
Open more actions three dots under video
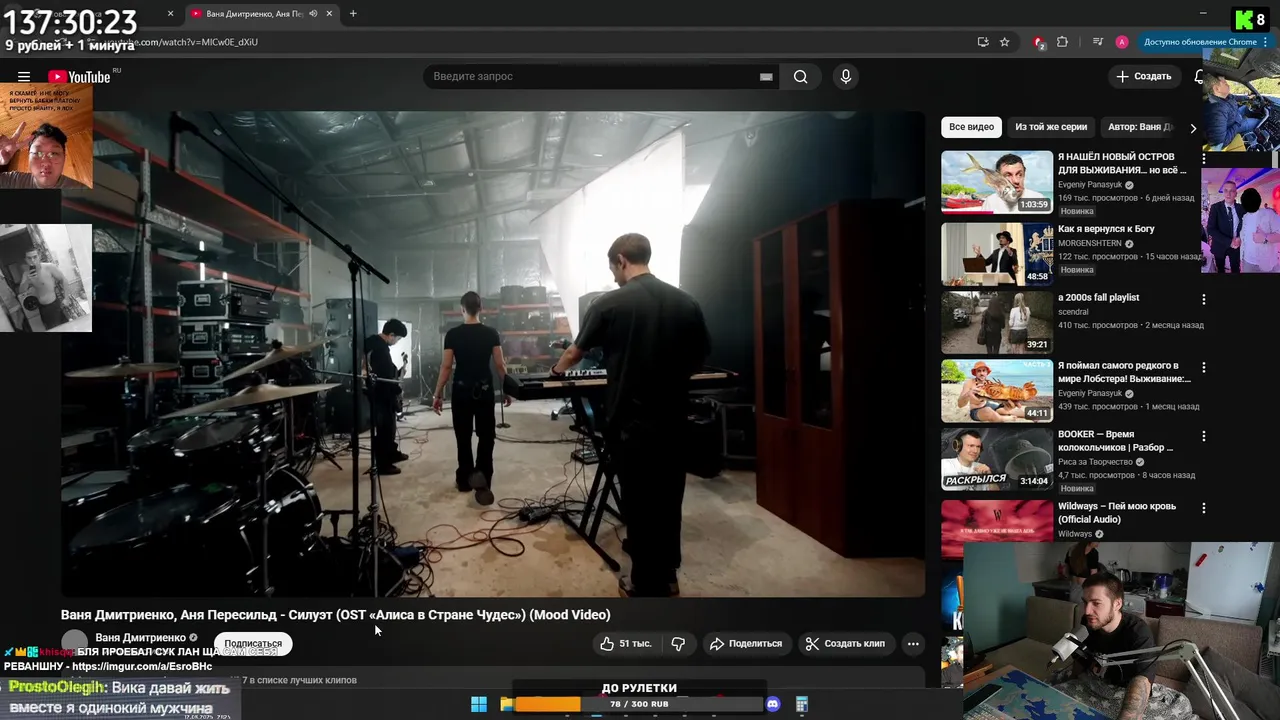coord(913,644)
